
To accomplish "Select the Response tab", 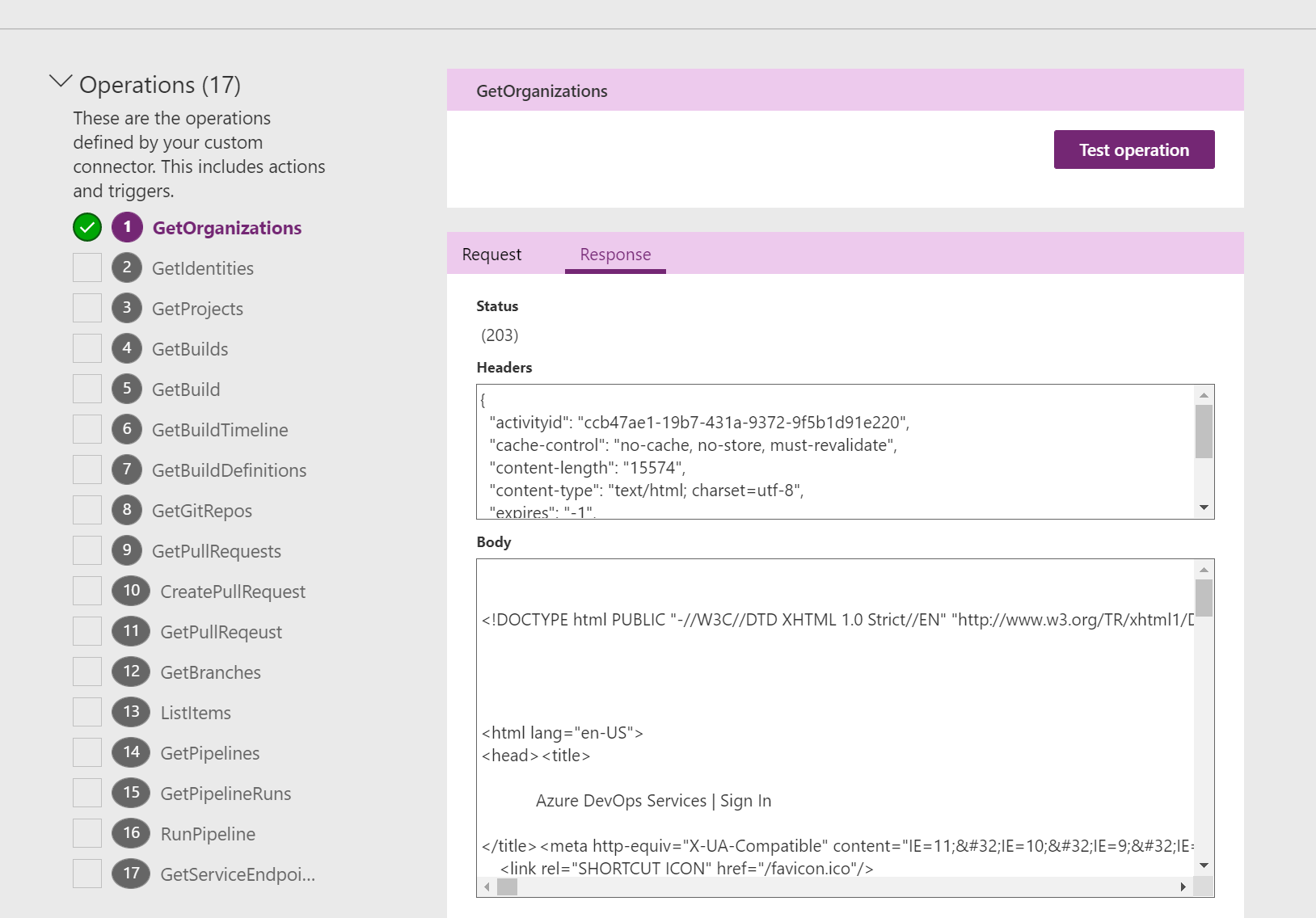I will click(x=614, y=254).
